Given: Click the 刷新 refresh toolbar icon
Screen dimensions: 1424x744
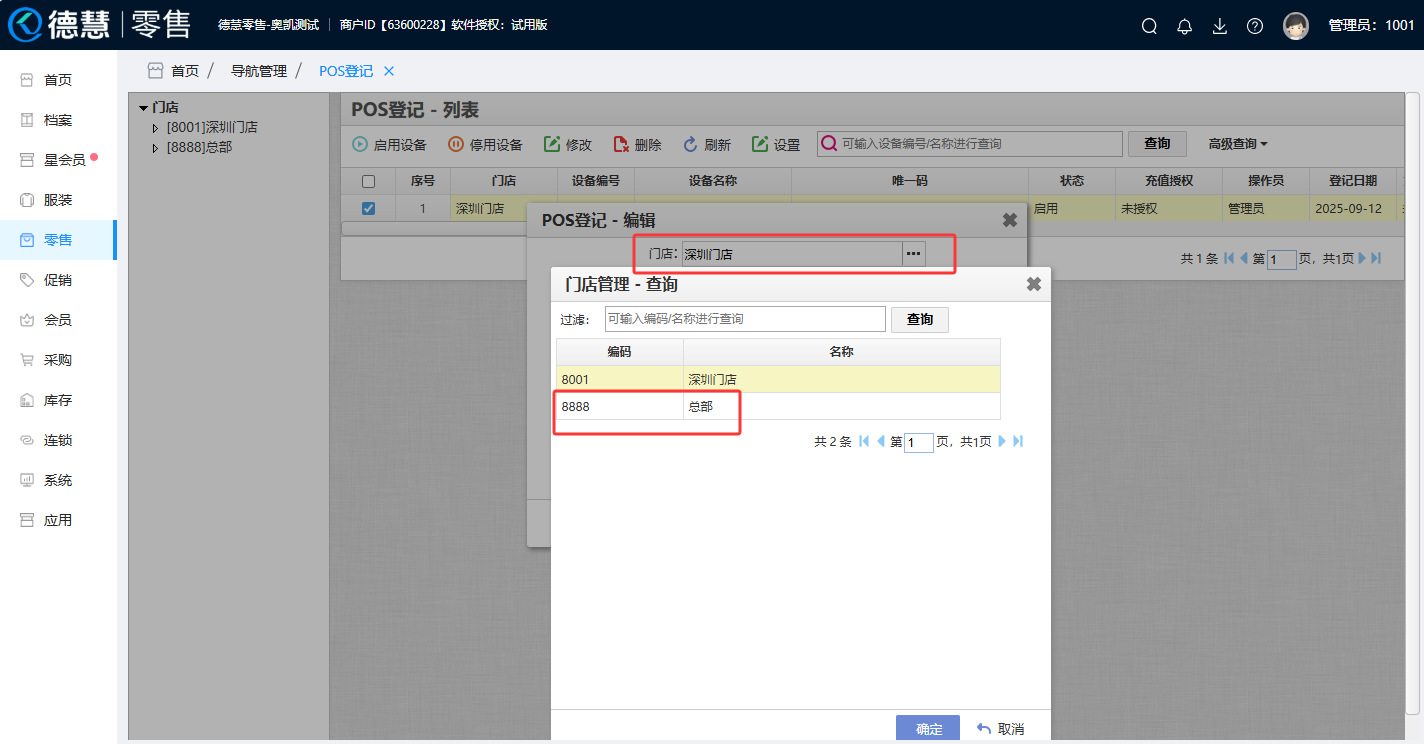Looking at the screenshot, I should point(690,145).
